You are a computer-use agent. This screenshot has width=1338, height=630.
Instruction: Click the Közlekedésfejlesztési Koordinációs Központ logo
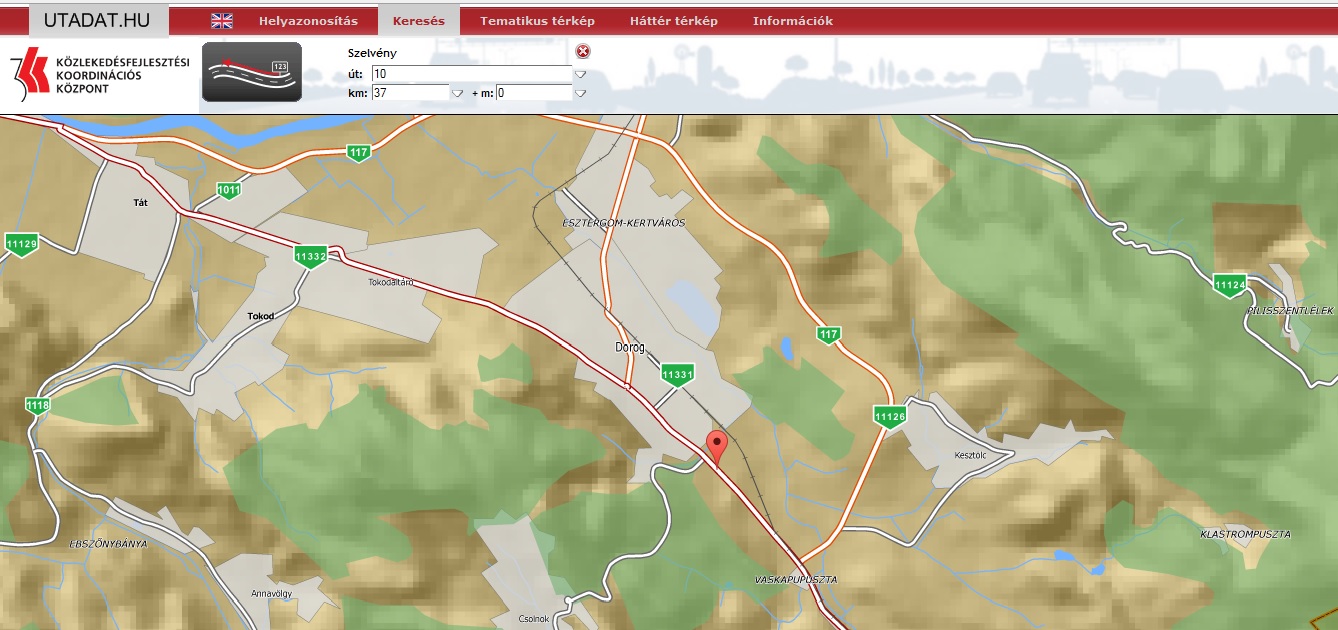[100, 75]
